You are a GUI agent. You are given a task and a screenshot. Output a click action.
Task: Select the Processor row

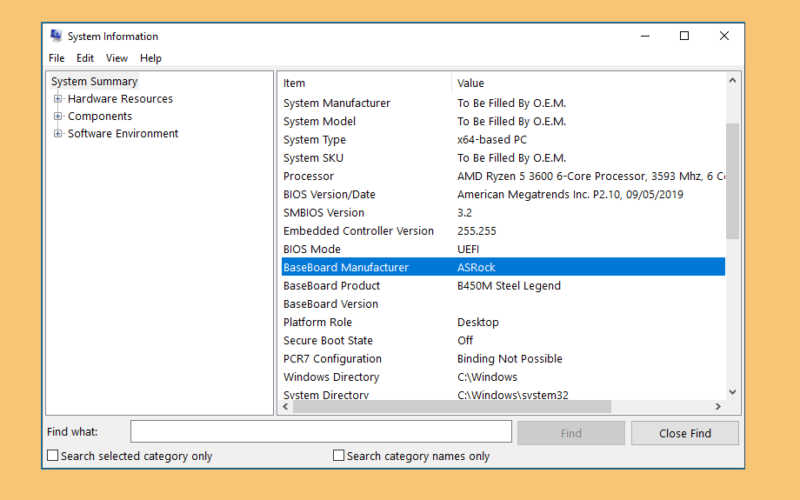pyautogui.click(x=503, y=176)
